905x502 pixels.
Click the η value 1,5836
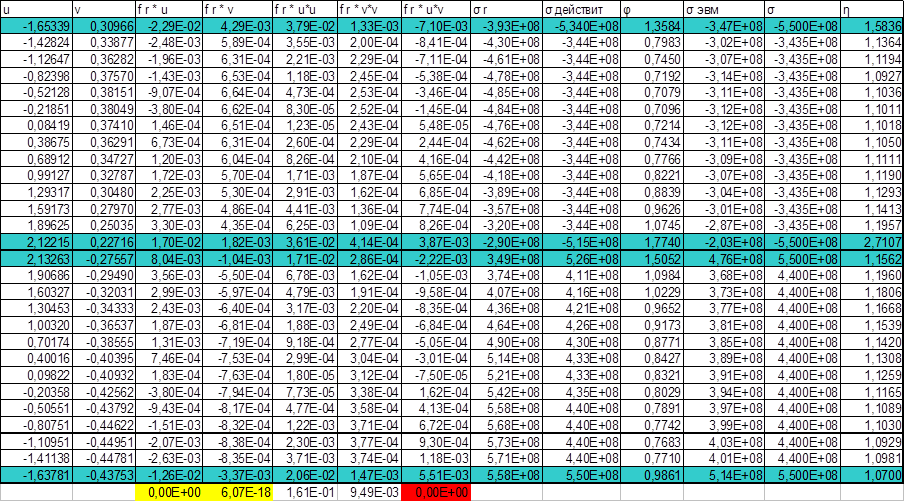872,26
